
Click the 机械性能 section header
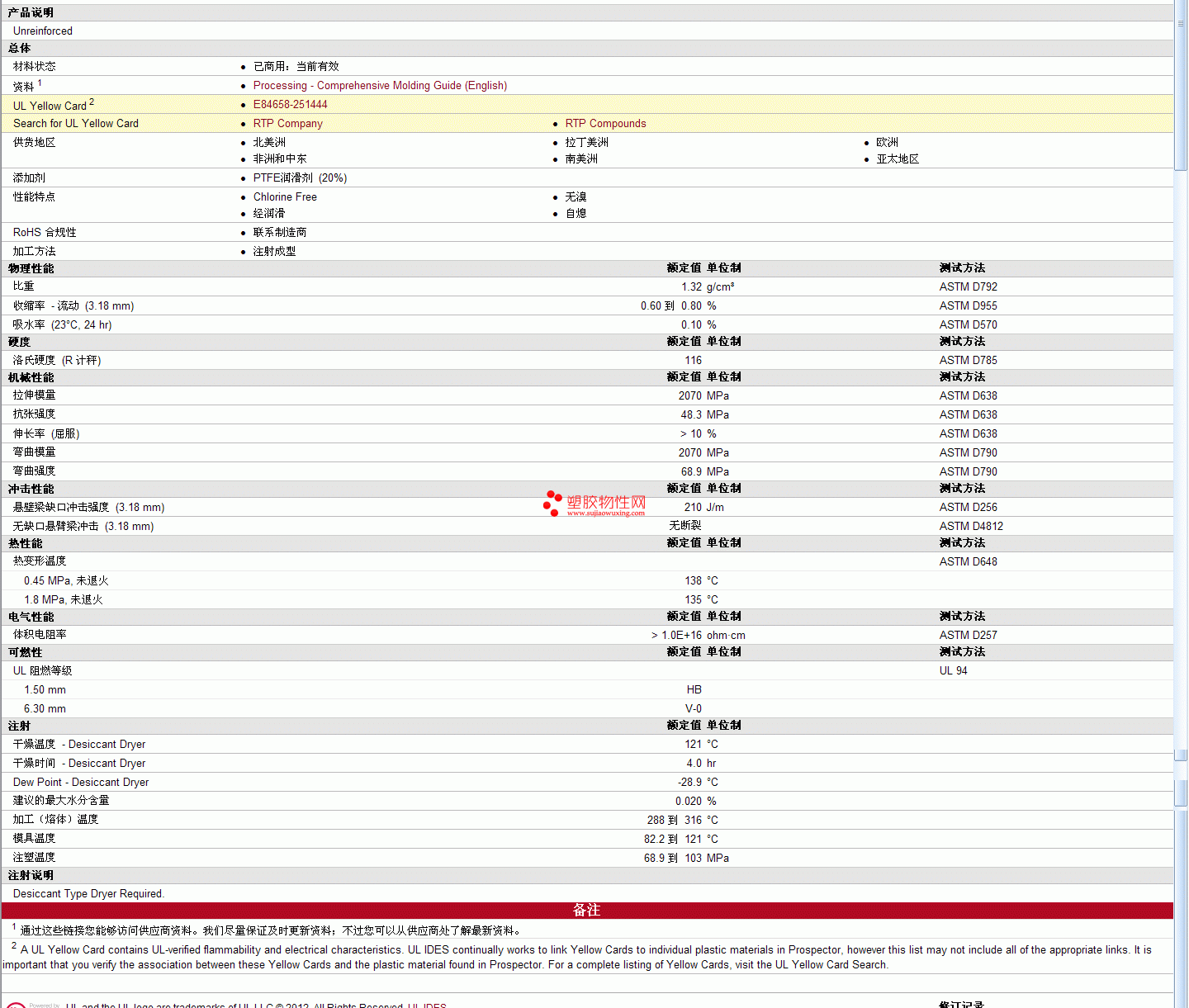click(31, 377)
